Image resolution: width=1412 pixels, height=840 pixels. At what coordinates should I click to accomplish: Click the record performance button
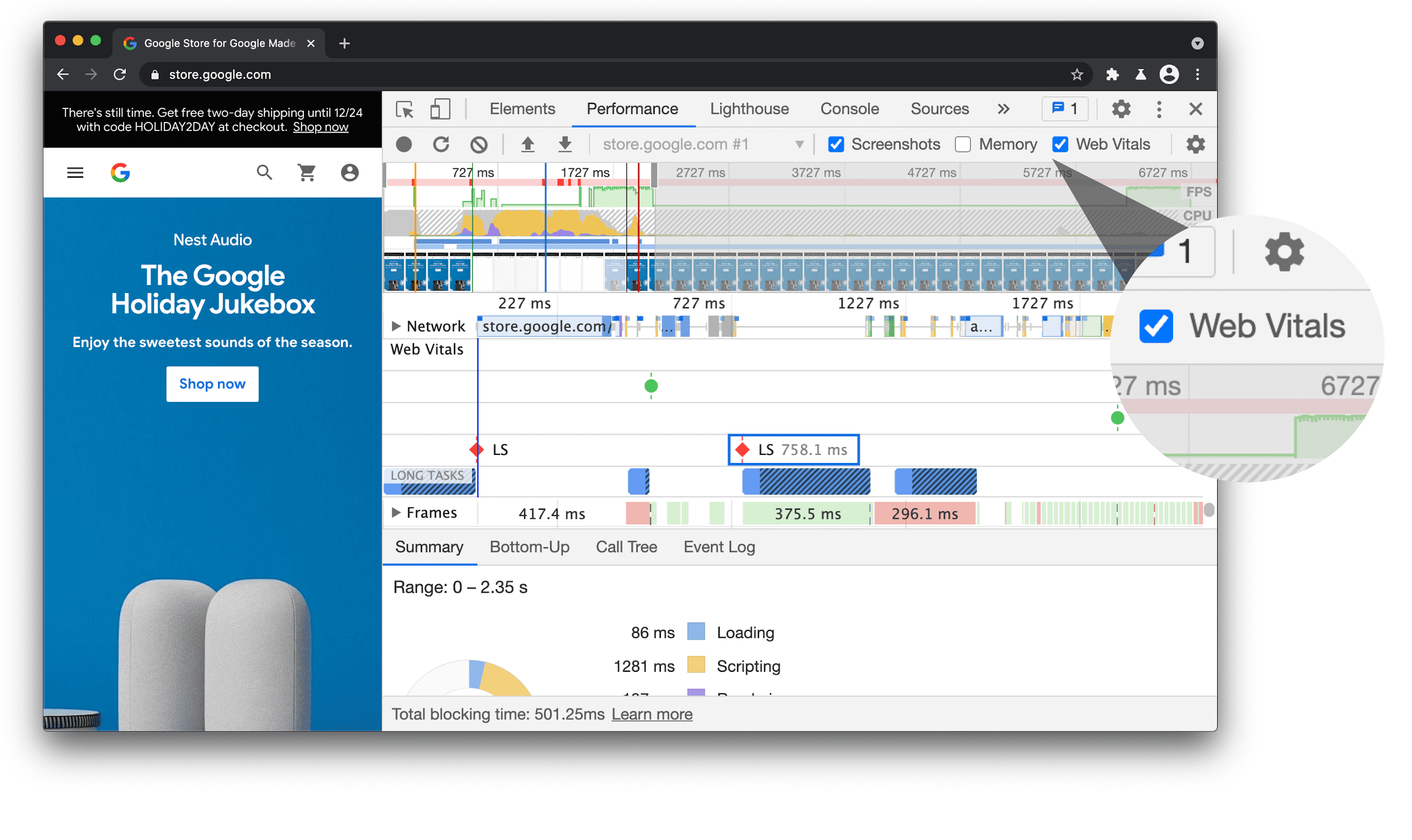(404, 143)
